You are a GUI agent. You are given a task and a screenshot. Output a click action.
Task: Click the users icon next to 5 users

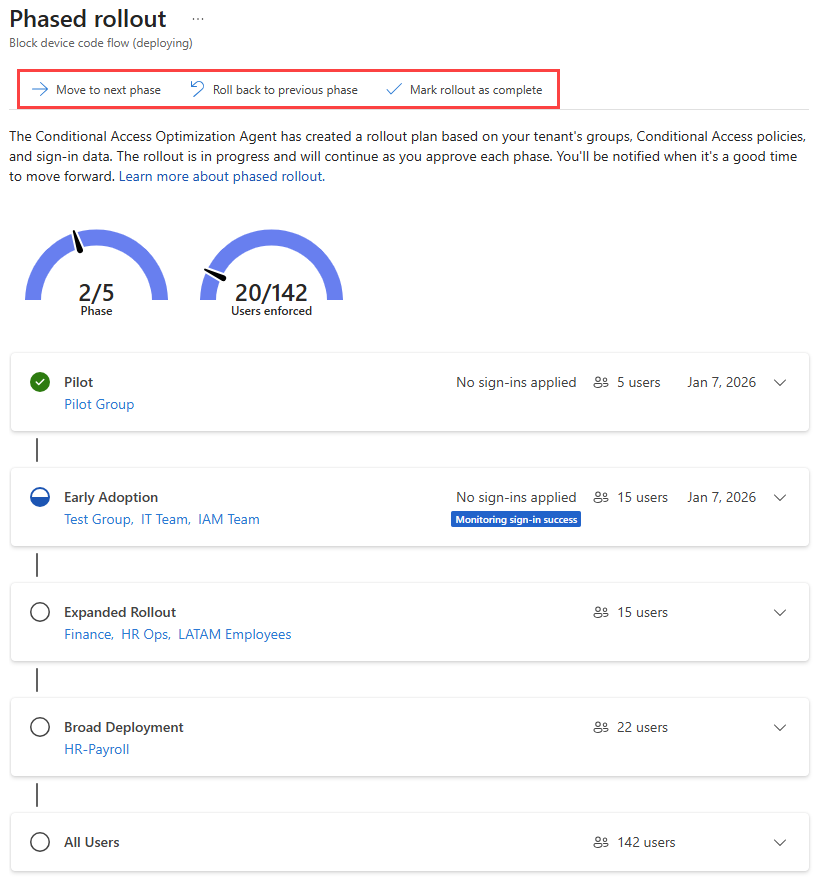[601, 382]
